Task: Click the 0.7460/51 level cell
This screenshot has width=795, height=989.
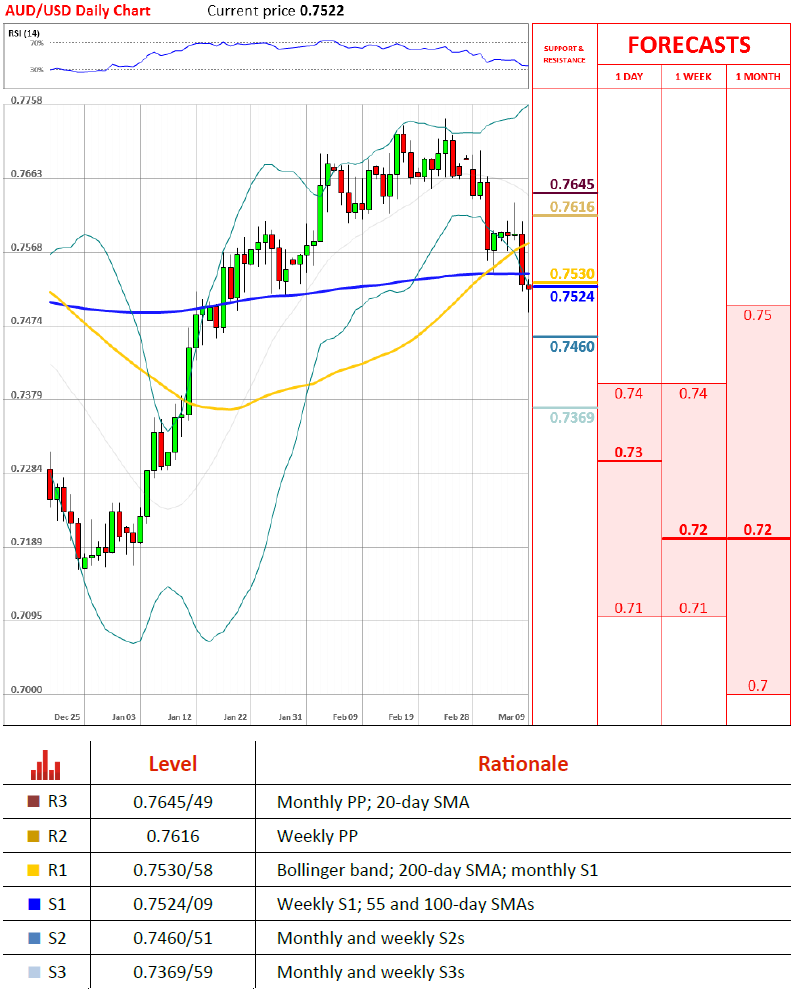Action: tap(173, 938)
